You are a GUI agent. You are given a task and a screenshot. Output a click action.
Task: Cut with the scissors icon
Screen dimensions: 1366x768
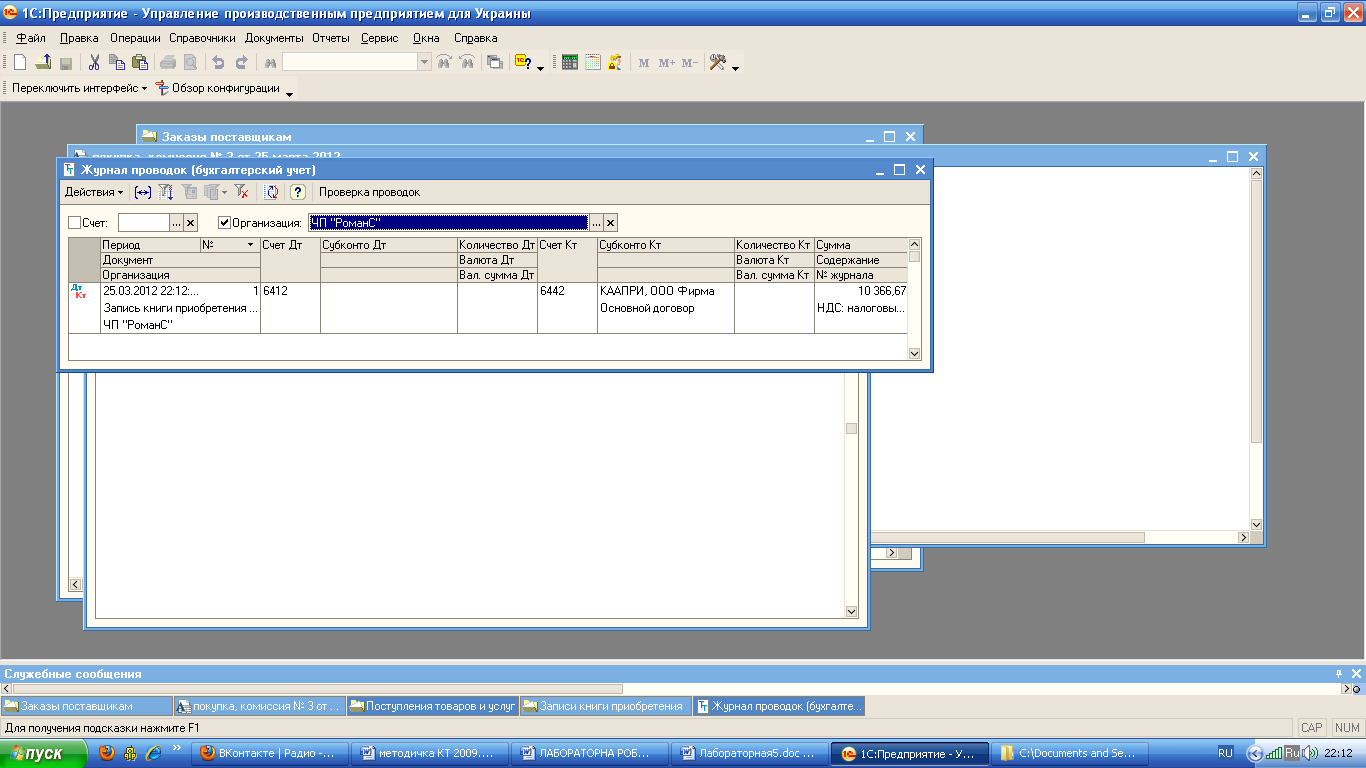94,62
